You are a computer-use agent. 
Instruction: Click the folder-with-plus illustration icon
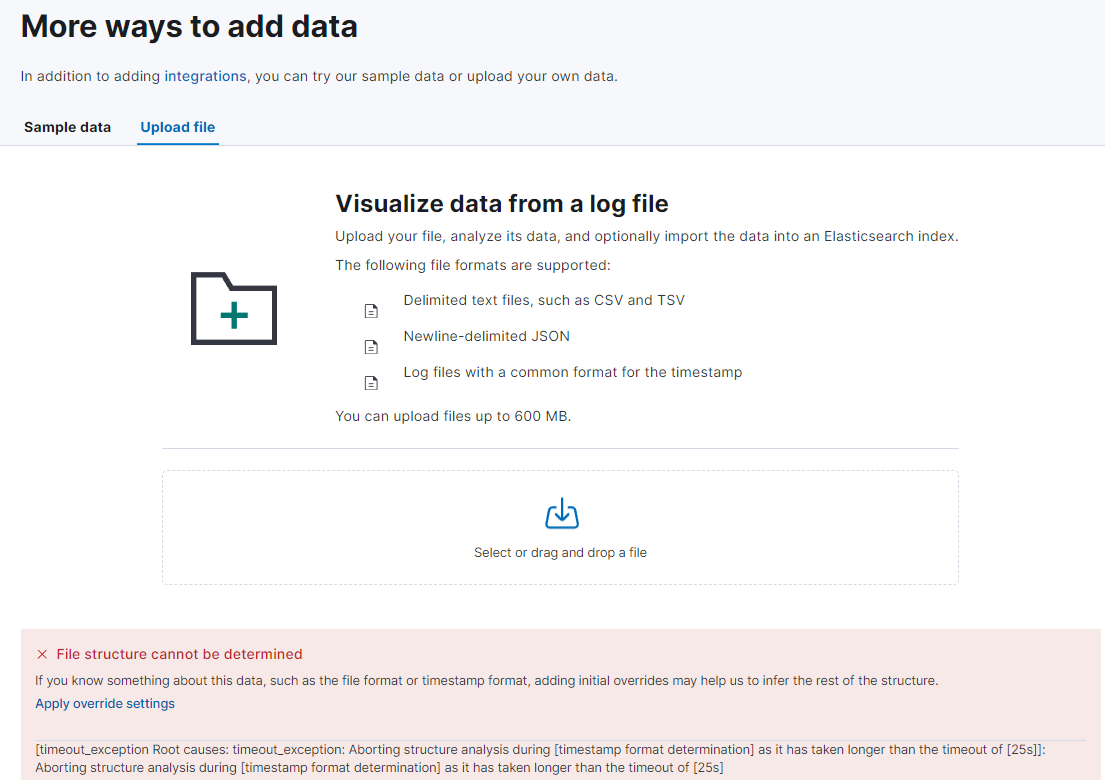pyautogui.click(x=233, y=309)
